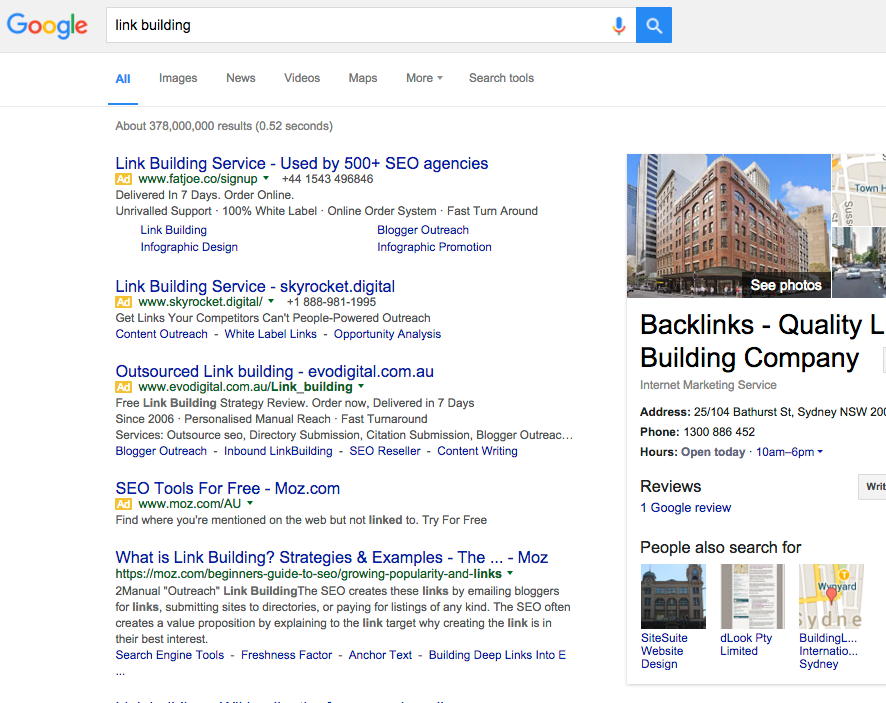Click the phone number 1300 886 452

pyautogui.click(x=719, y=432)
